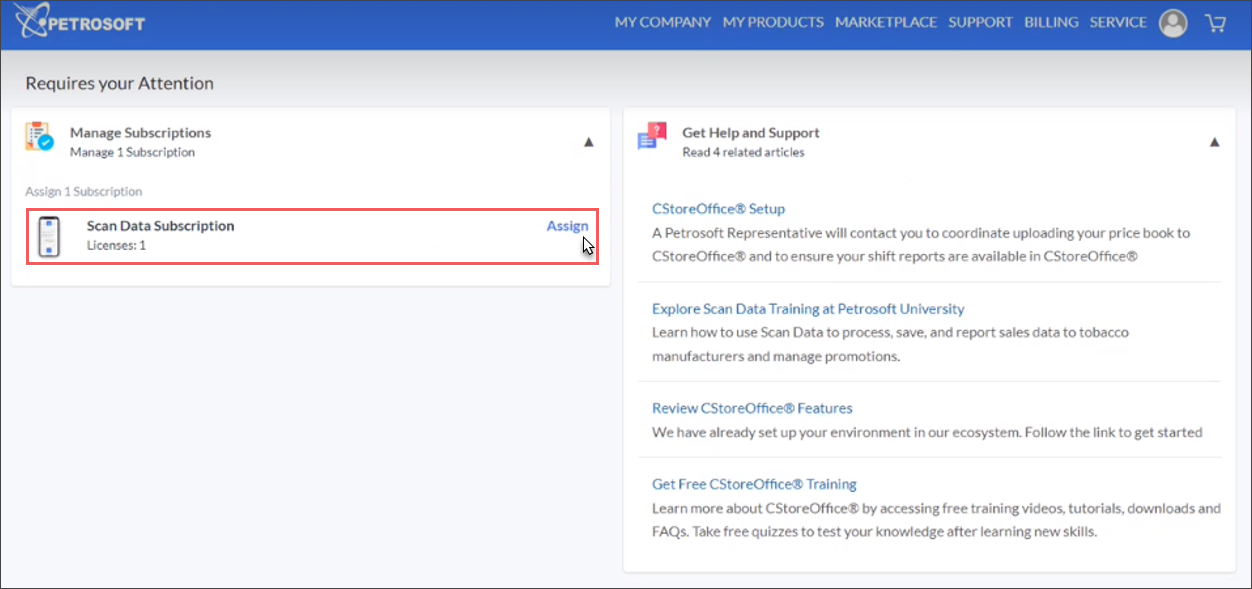1252x589 pixels.
Task: Select Support in the top navigation
Action: [x=980, y=22]
